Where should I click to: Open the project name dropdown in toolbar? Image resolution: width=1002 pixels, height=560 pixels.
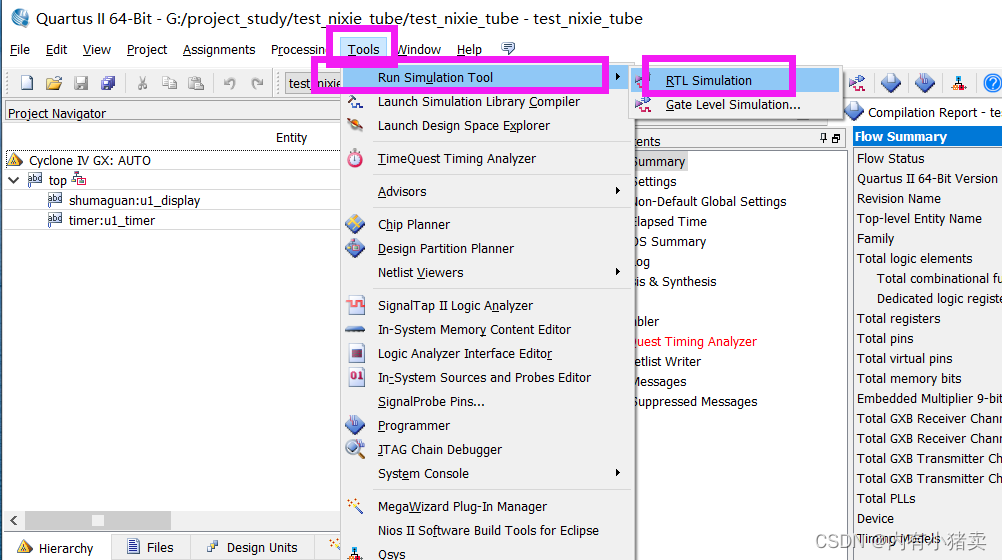coord(312,83)
